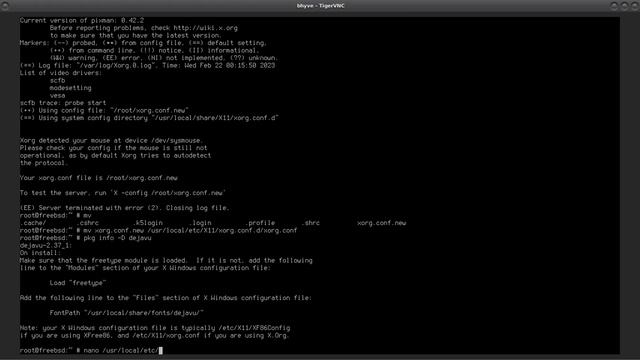Screen dimensions: 640x360
Task: Open the window menu button in the title bar
Action: [x=5, y=6]
